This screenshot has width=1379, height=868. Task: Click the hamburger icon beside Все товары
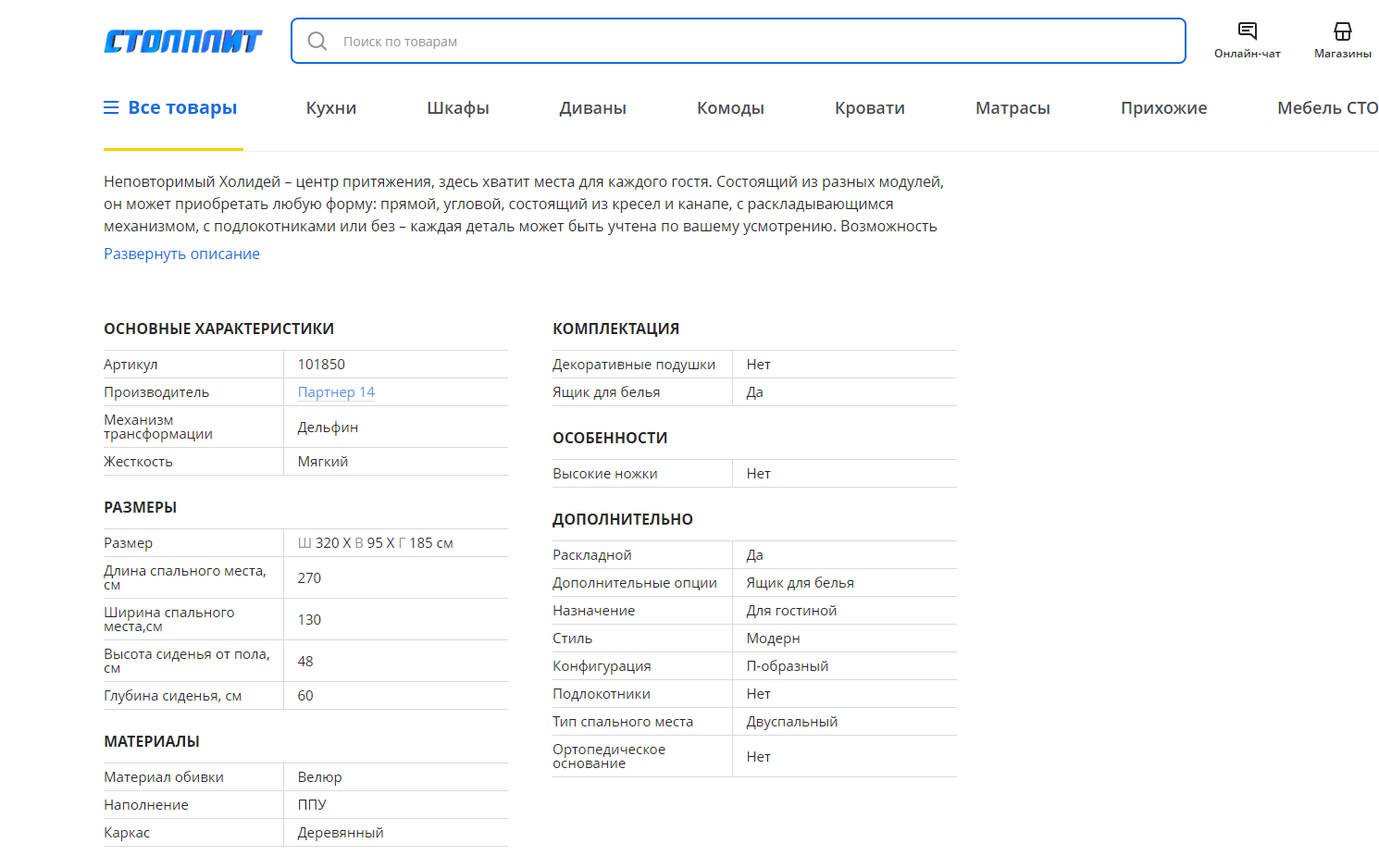[111, 108]
